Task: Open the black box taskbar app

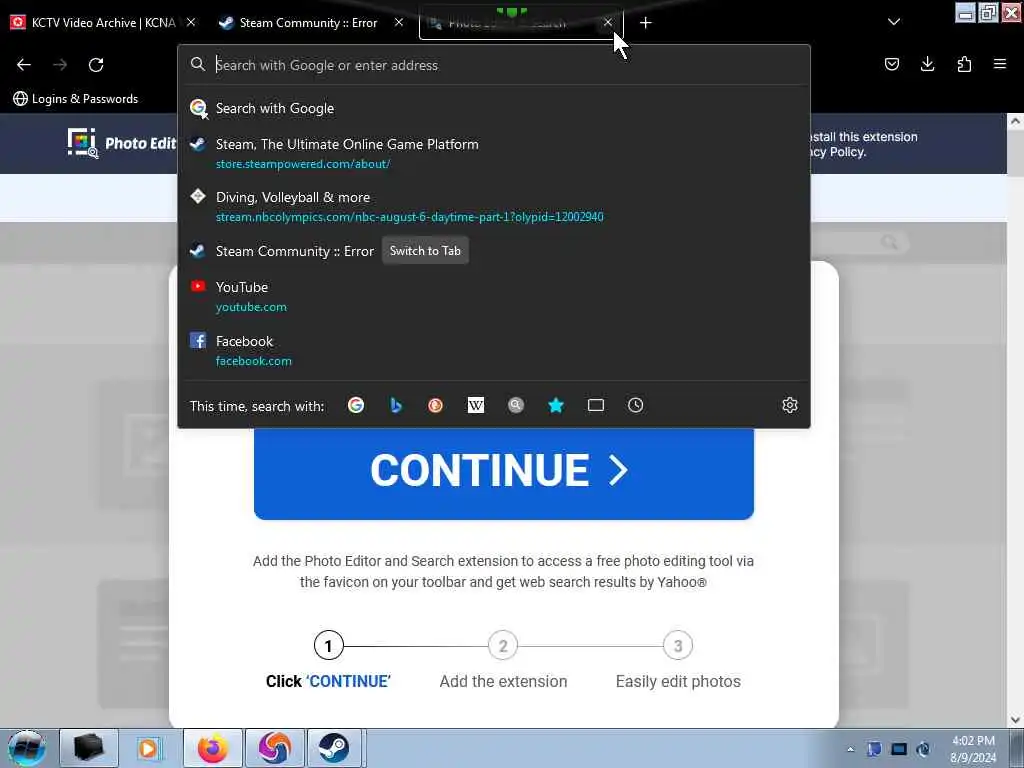Action: pos(89,748)
